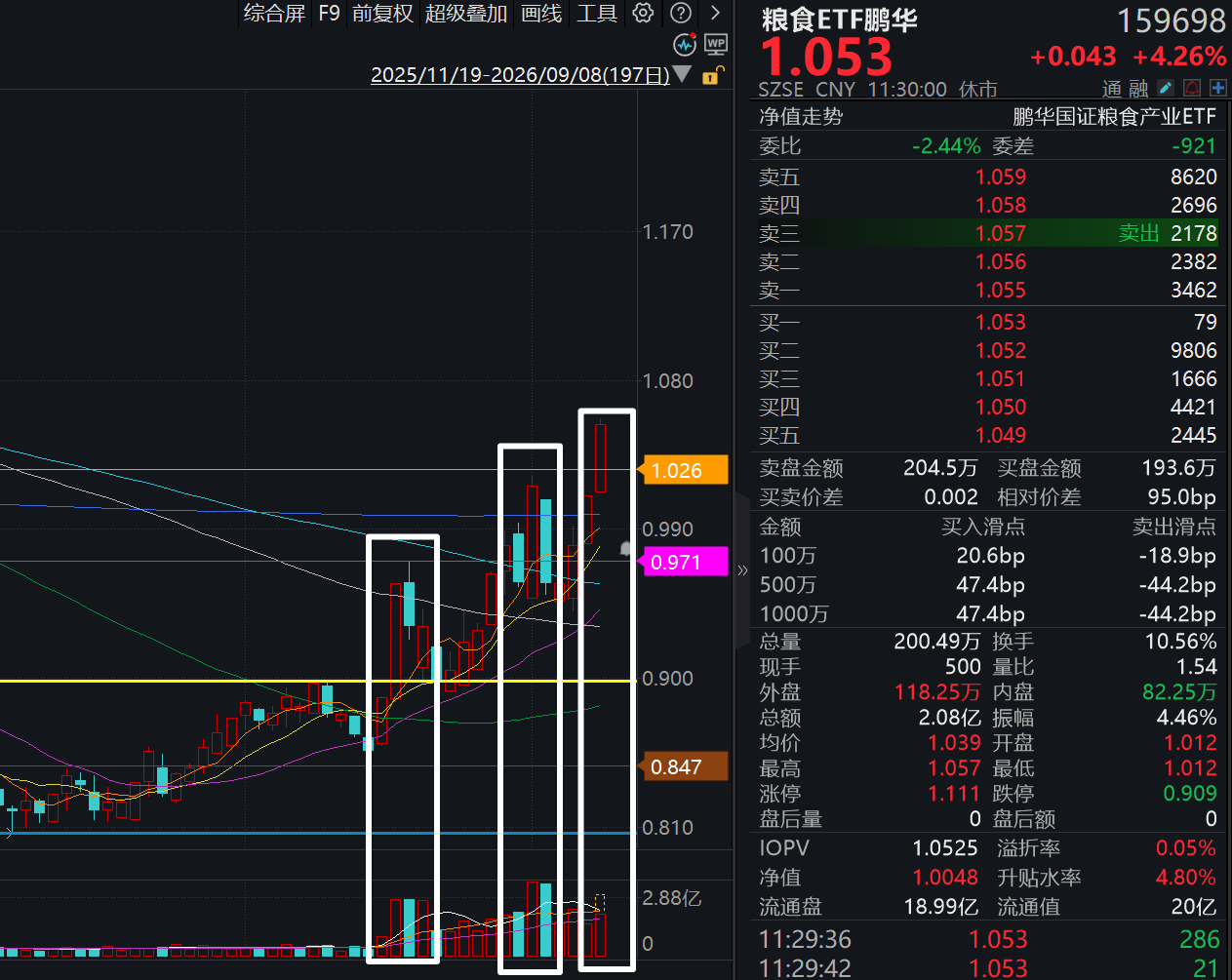Click the 内盘 value 82.25万
The height and width of the screenshot is (980, 1232).
1179,692
